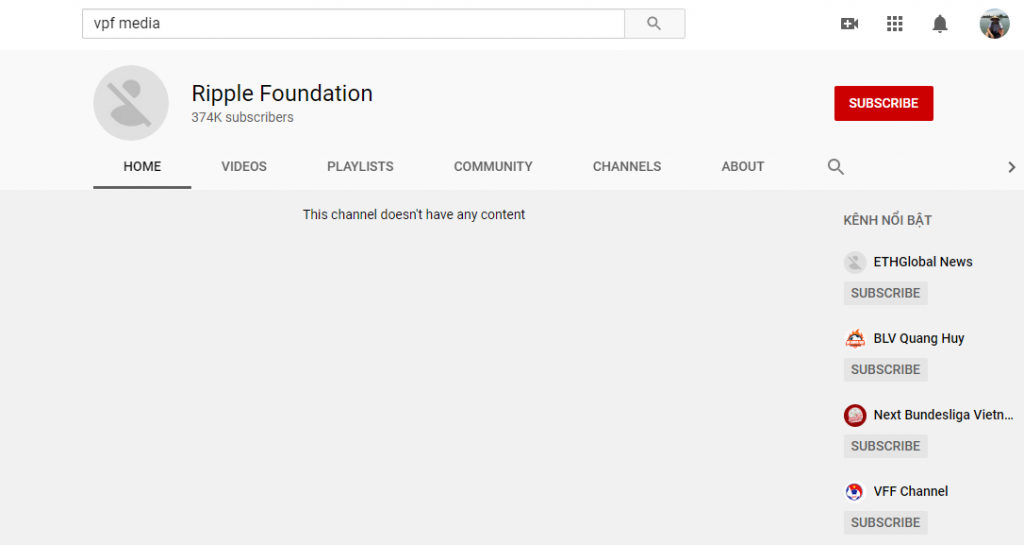Subscribe to Ripple Foundation with red button

884,103
